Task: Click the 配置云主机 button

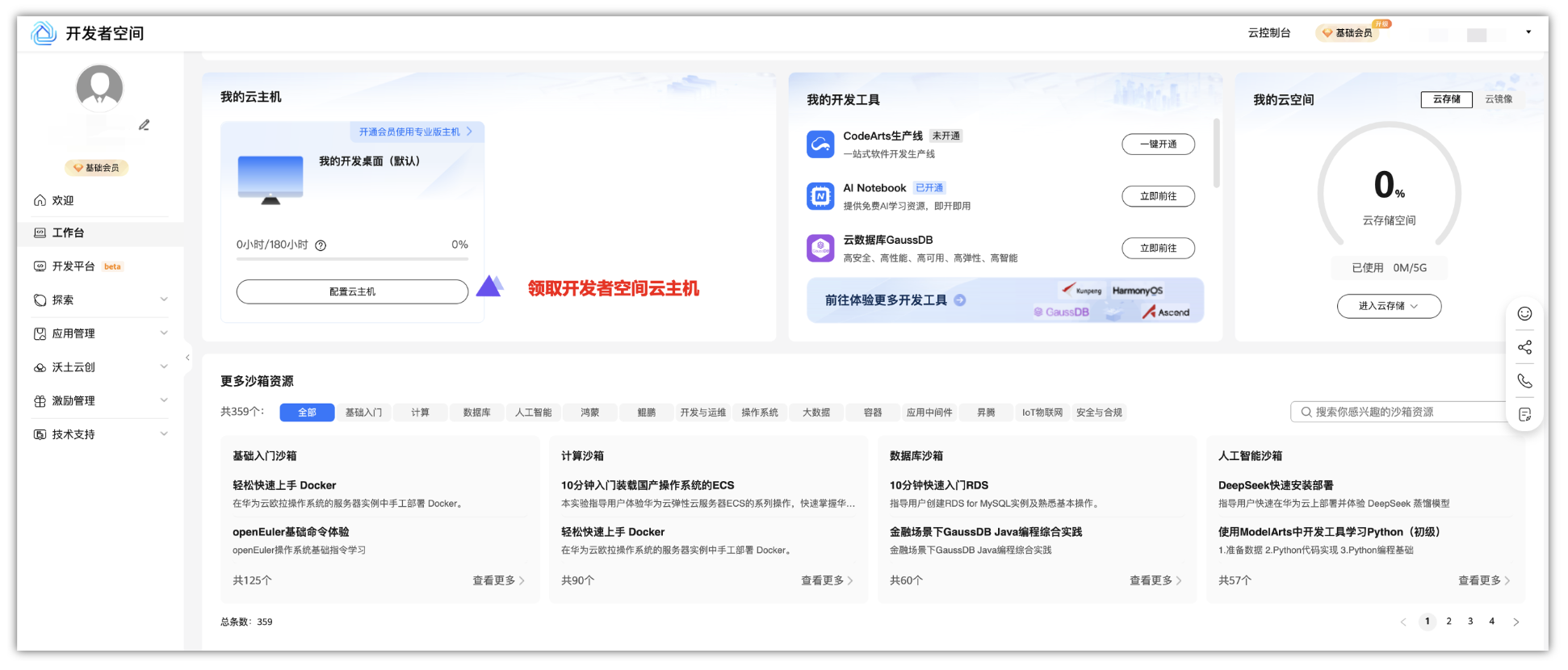Action: point(352,291)
